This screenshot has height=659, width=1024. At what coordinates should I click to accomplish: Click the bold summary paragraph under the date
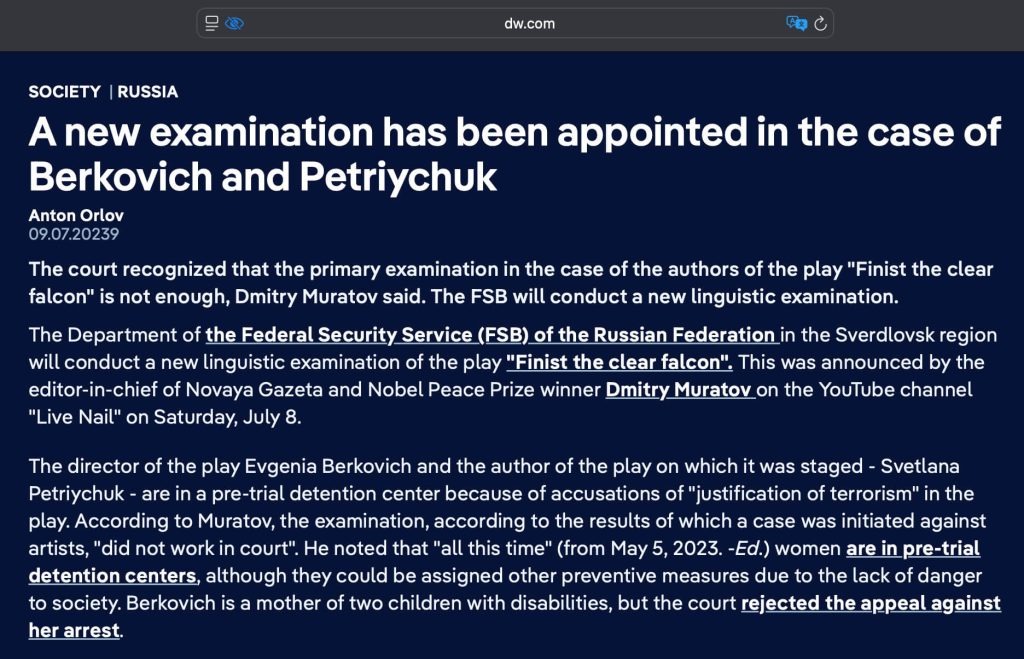point(511,283)
